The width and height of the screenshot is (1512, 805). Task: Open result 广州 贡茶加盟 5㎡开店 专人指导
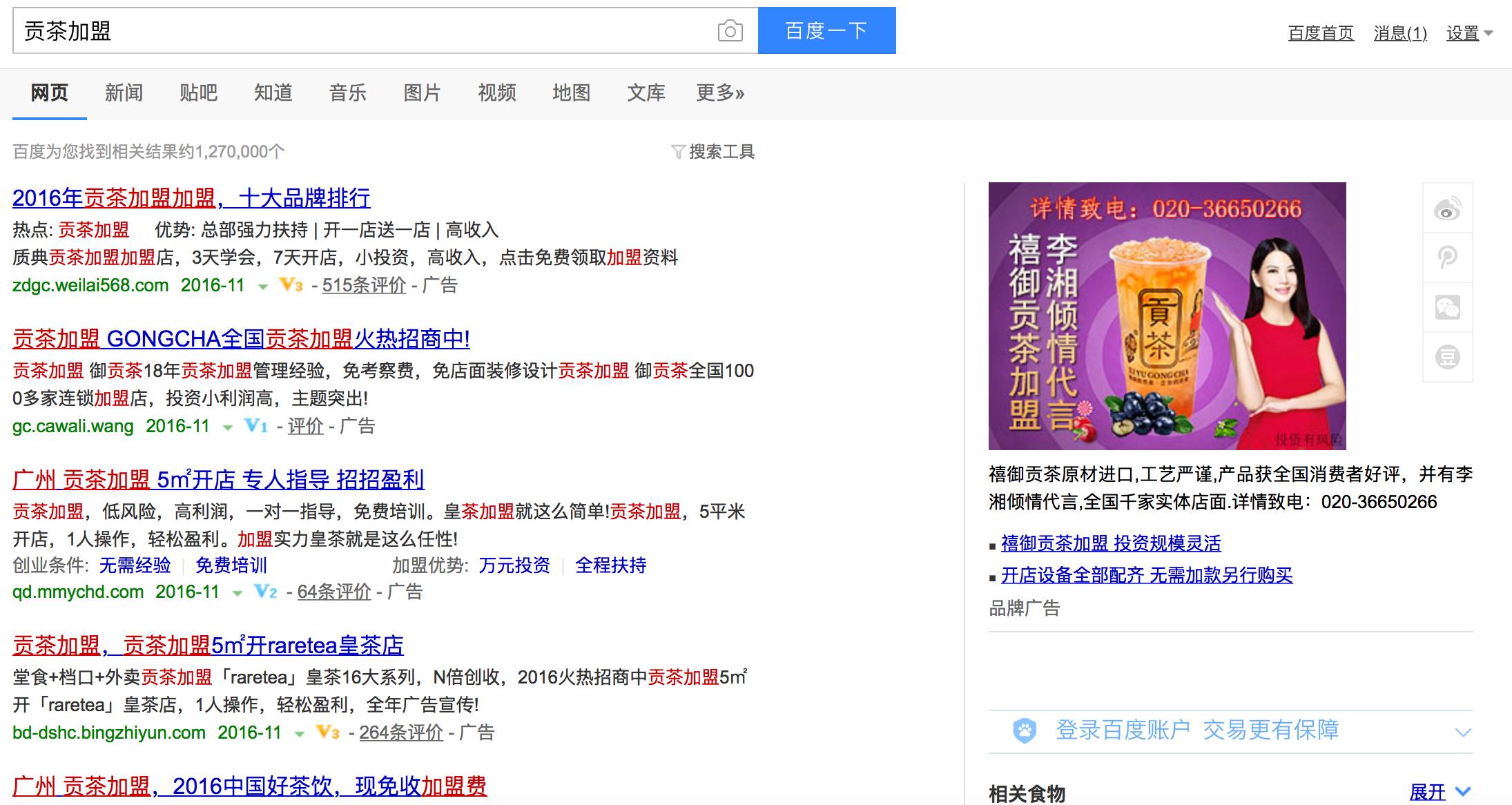[218, 479]
